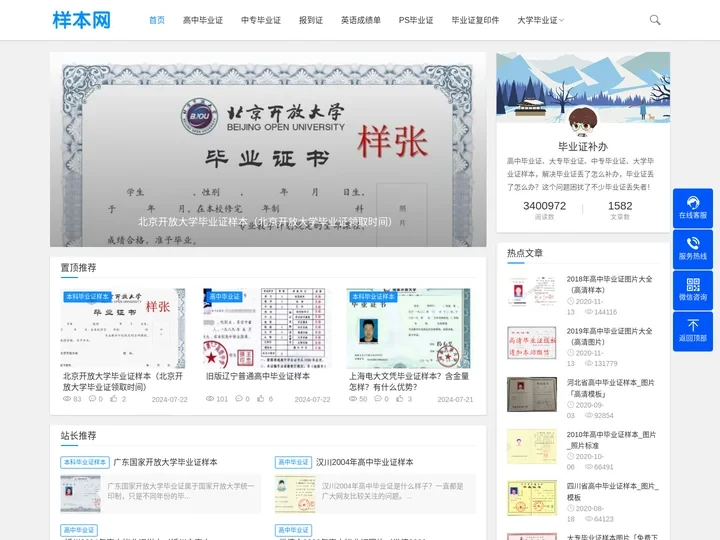Click the like icon on 上海电大文凭 card
This screenshot has width=720, height=540.
(399, 399)
